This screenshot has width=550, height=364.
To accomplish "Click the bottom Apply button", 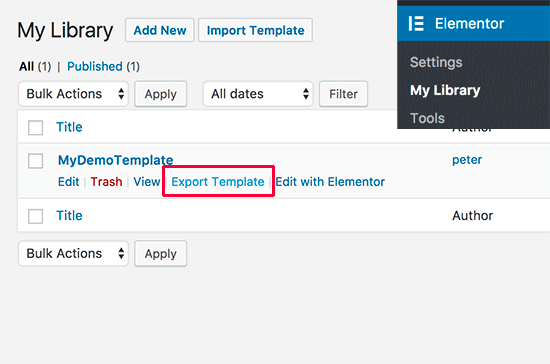I will [x=161, y=254].
